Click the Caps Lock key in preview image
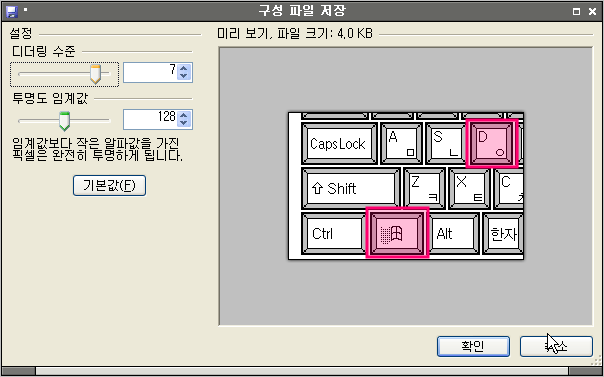Image resolution: width=604 pixels, height=377 pixels. tap(339, 144)
